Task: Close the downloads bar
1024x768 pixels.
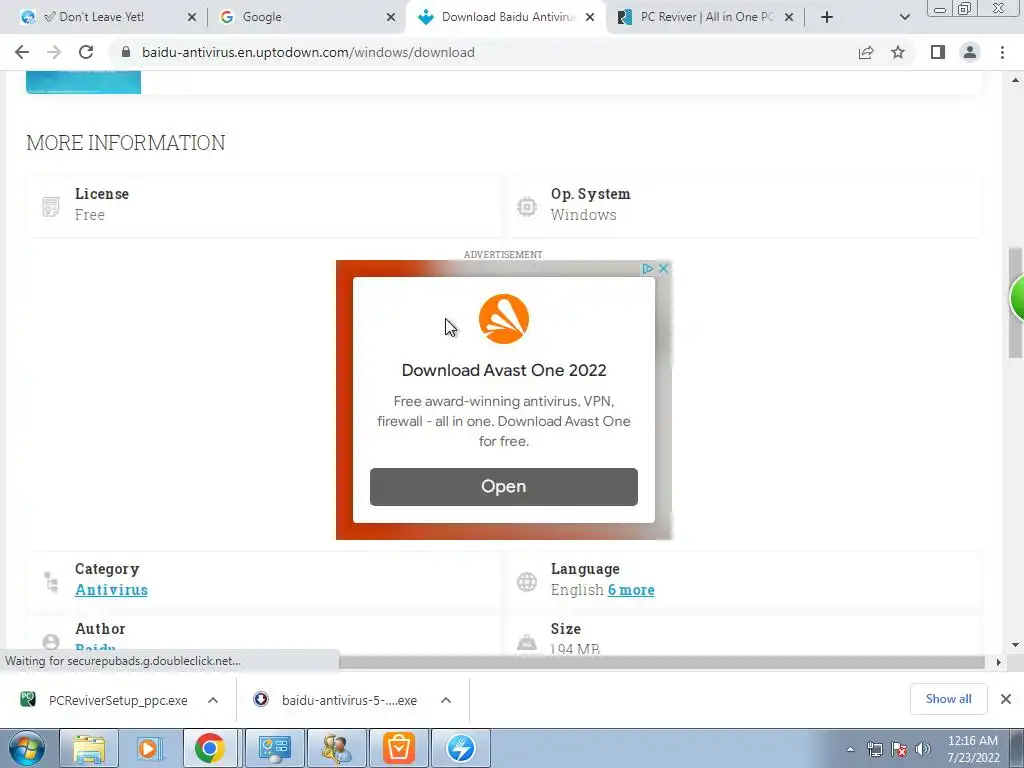Action: point(1006,699)
